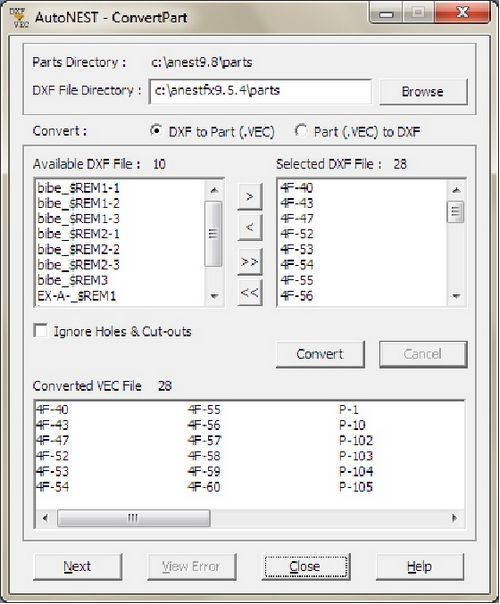Image resolution: width=500 pixels, height=604 pixels.
Task: Click down arrow of Selected DXF list scrollbar
Action: (456, 296)
